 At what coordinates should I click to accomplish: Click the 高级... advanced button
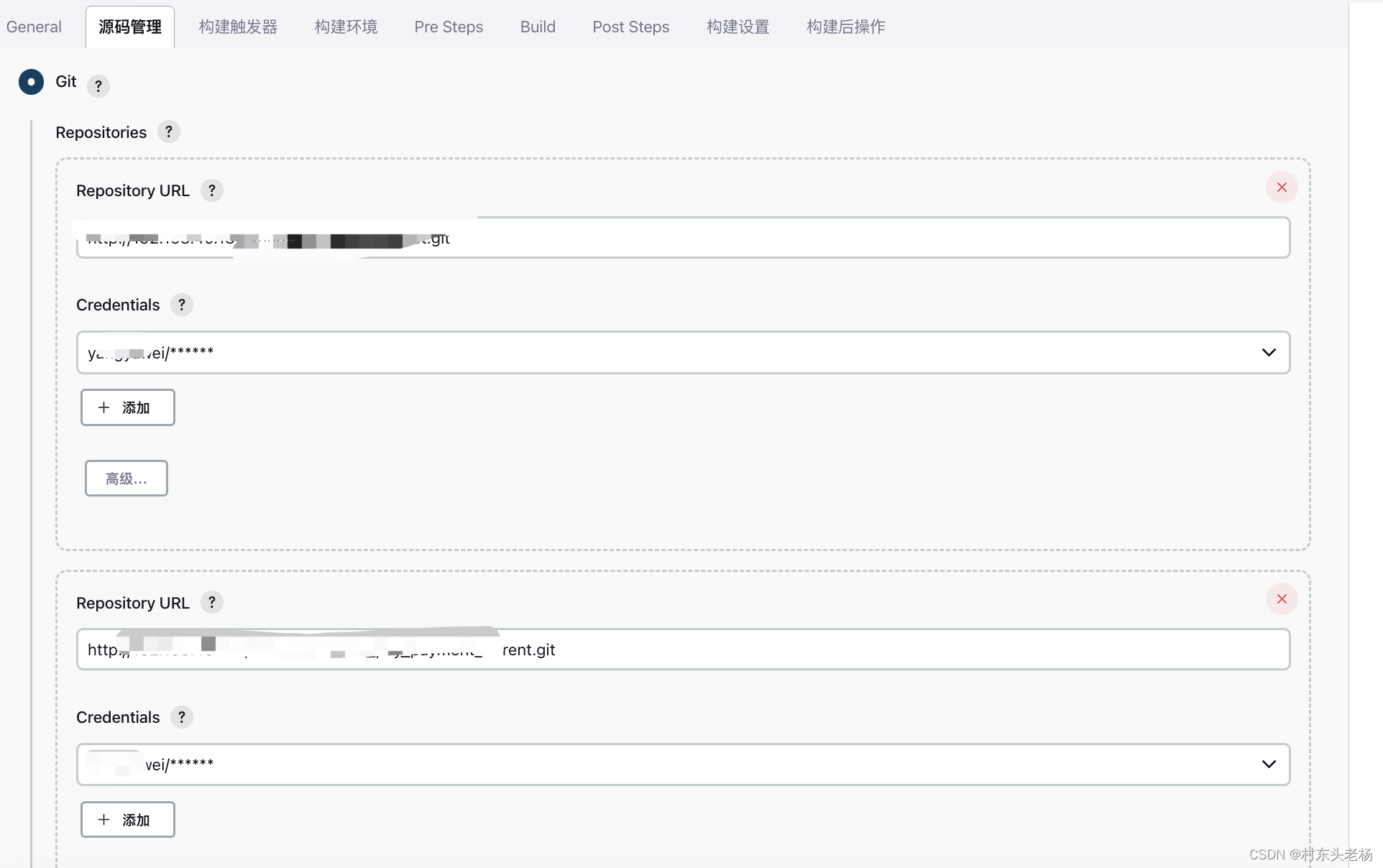(x=127, y=479)
